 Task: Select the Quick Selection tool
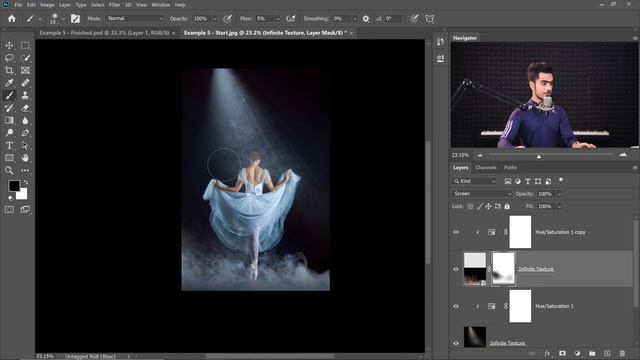click(x=25, y=58)
